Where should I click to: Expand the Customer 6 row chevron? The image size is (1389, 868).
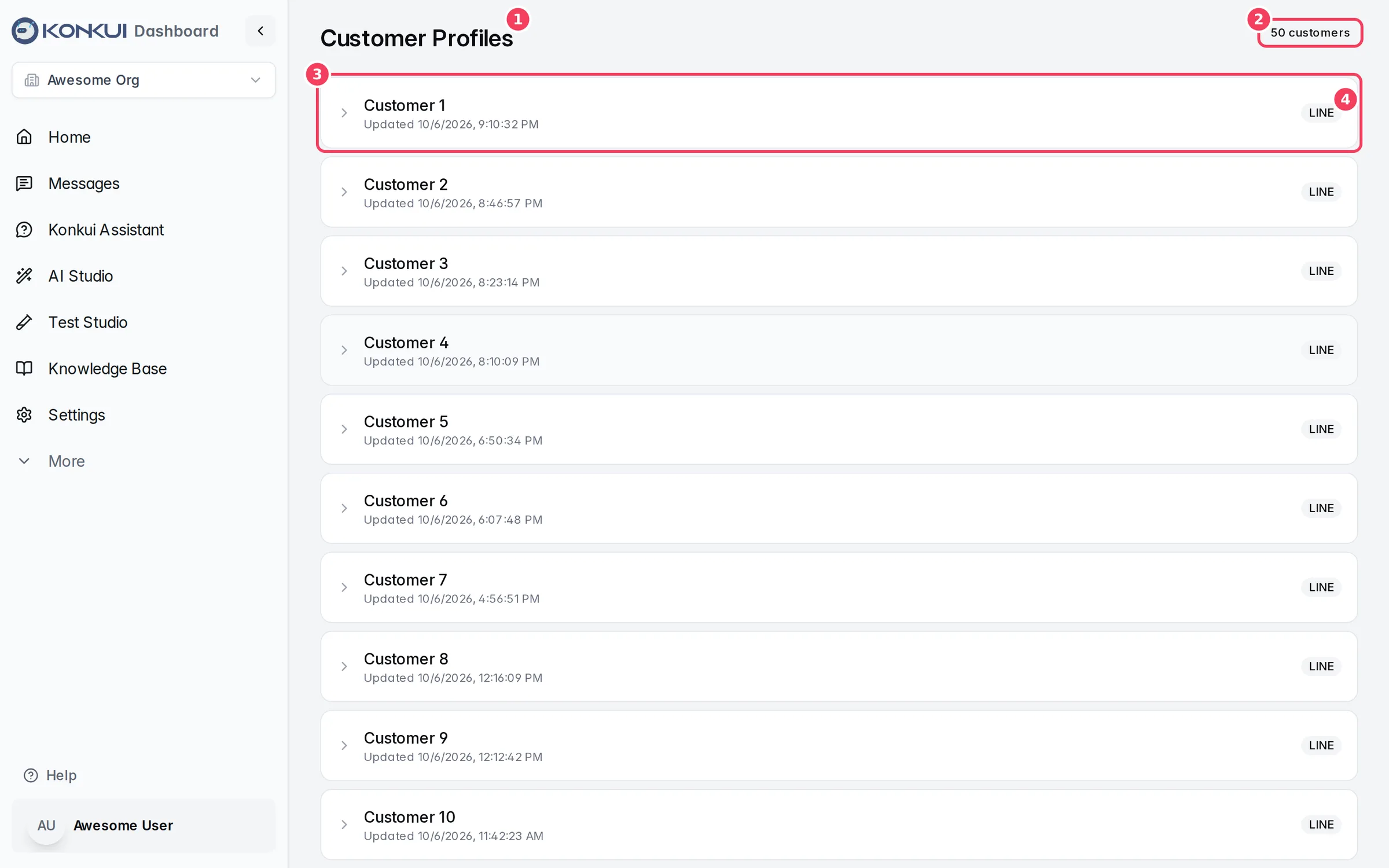[x=344, y=508]
